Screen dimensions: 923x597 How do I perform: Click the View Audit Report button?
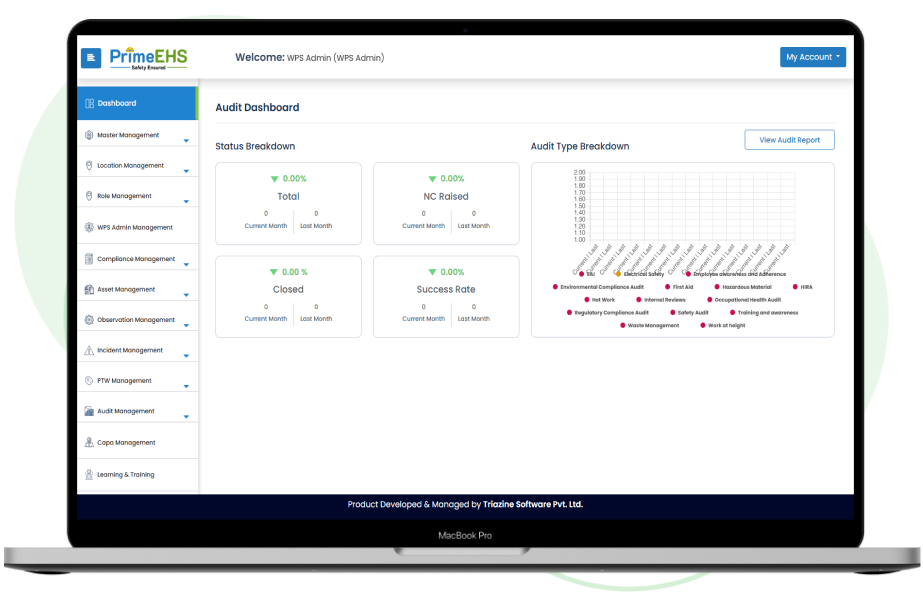(x=789, y=140)
